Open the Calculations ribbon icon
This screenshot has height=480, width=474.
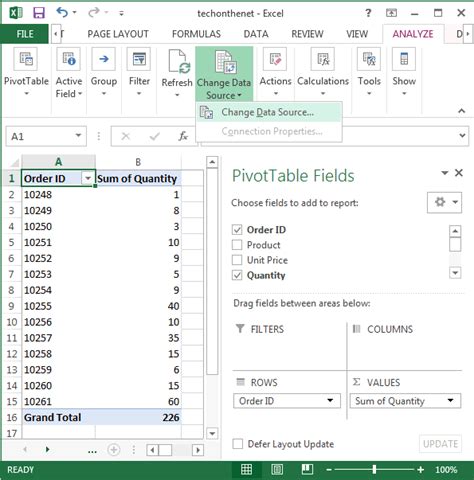[322, 59]
